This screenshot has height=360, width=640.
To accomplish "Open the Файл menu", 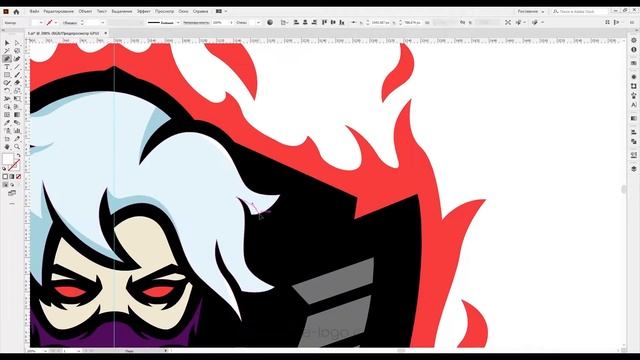I will click(34, 11).
